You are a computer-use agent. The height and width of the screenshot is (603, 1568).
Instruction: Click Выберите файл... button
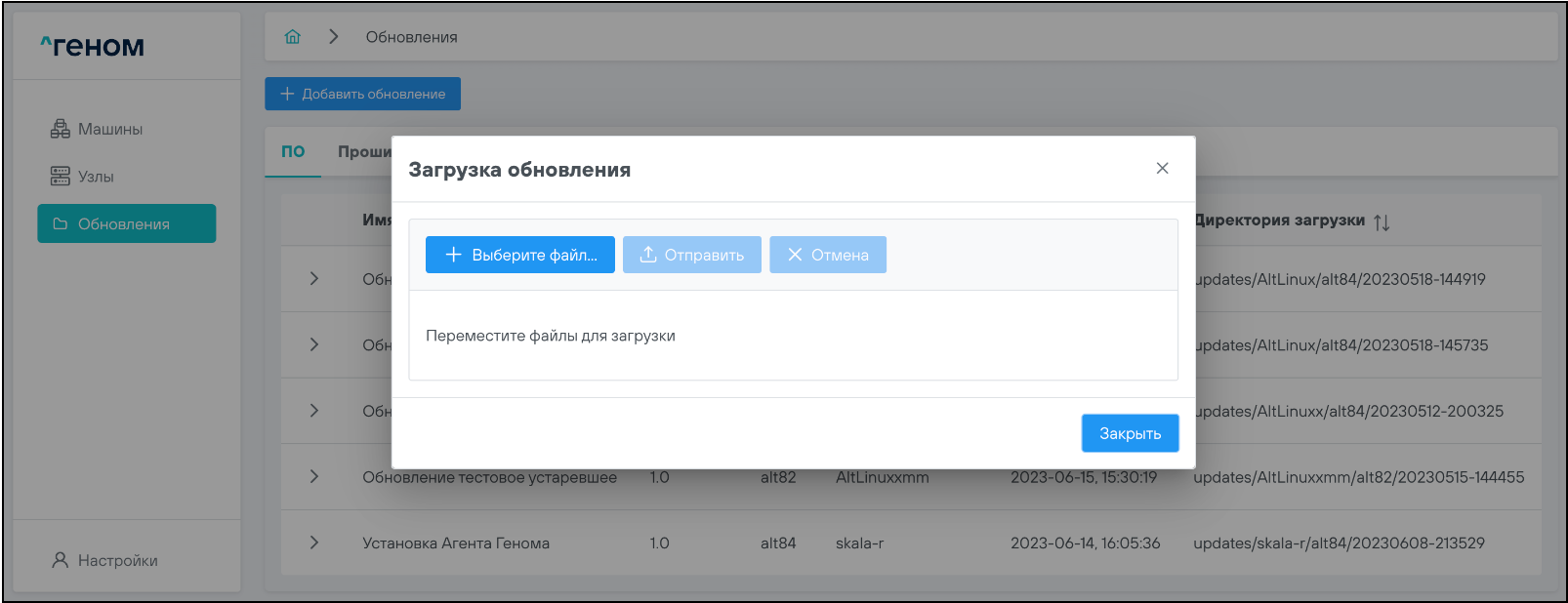click(519, 255)
